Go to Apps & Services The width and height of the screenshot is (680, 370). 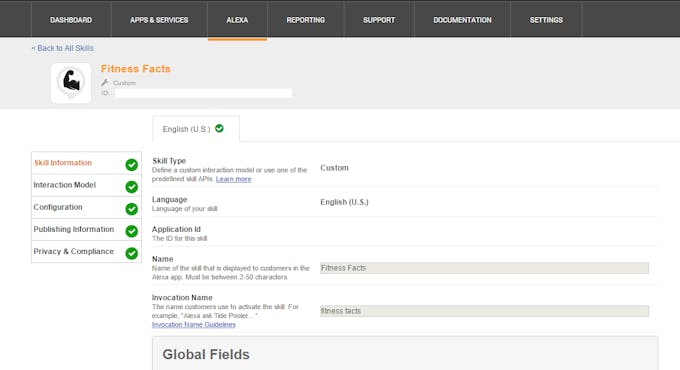tap(159, 20)
